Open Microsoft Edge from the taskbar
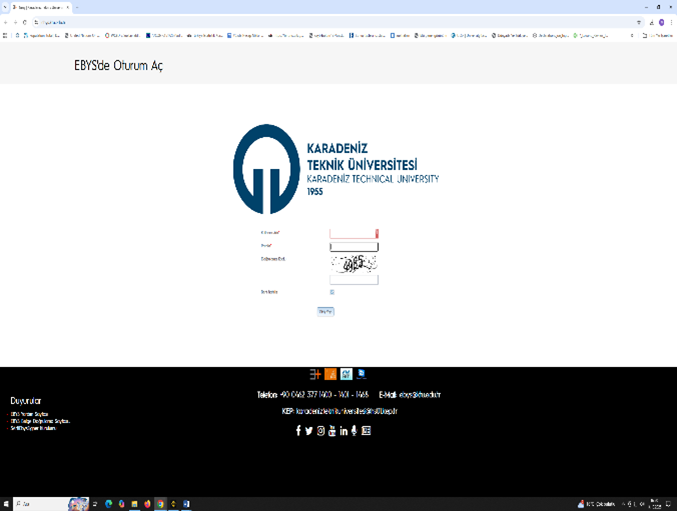 [x=108, y=504]
